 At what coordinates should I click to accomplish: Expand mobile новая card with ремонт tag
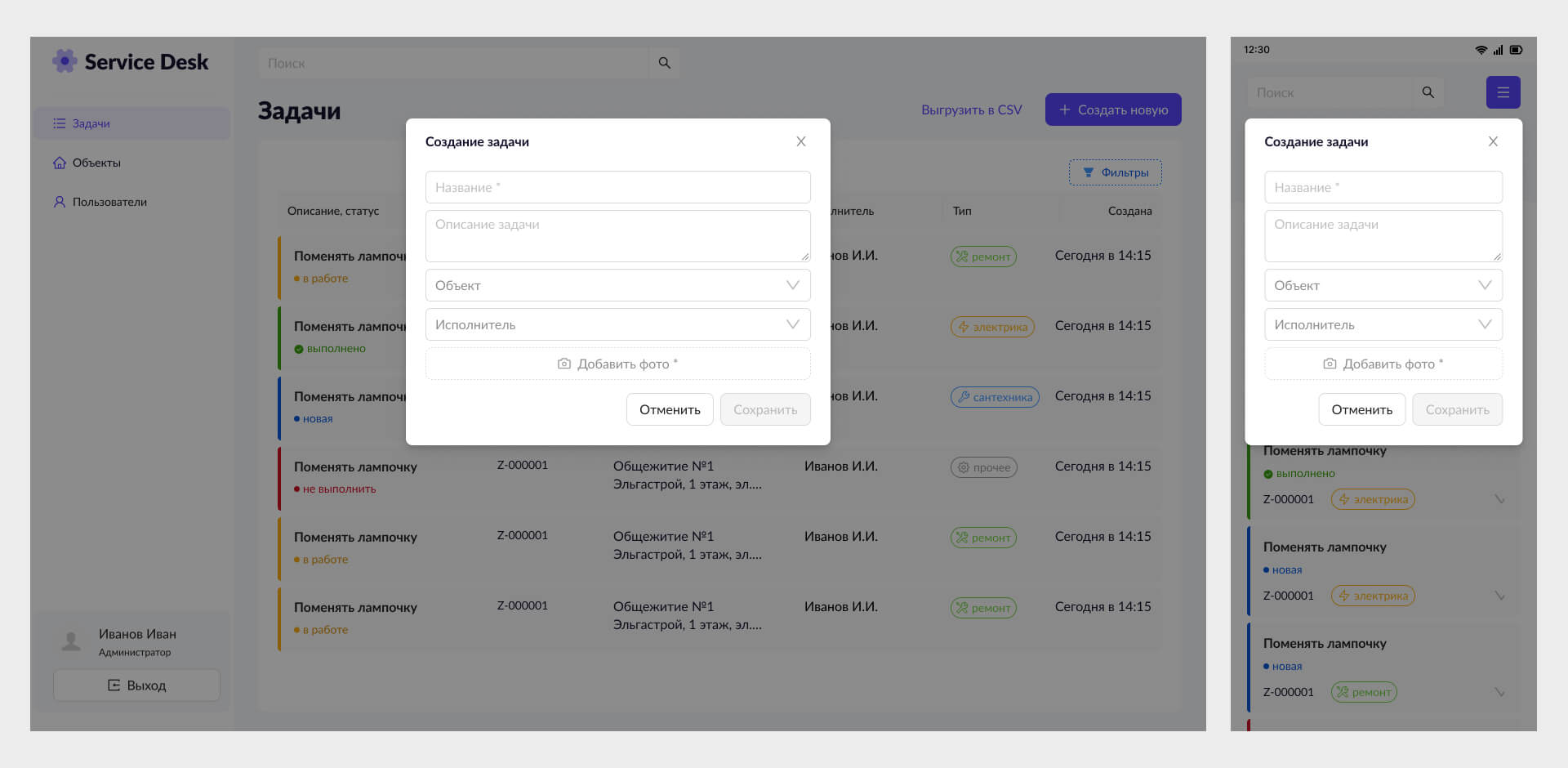tap(1499, 692)
